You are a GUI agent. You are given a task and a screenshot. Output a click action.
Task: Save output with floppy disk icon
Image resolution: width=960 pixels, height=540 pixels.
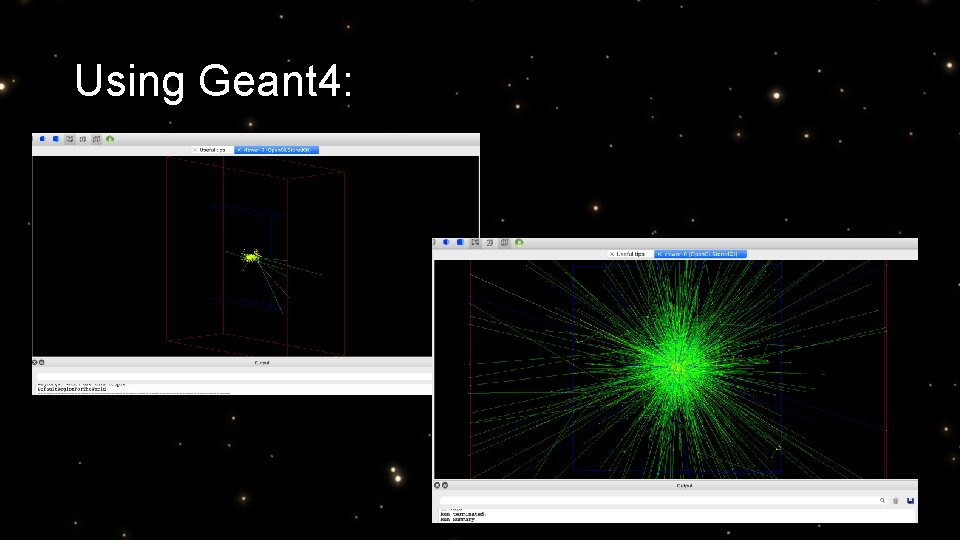pyautogui.click(x=910, y=500)
